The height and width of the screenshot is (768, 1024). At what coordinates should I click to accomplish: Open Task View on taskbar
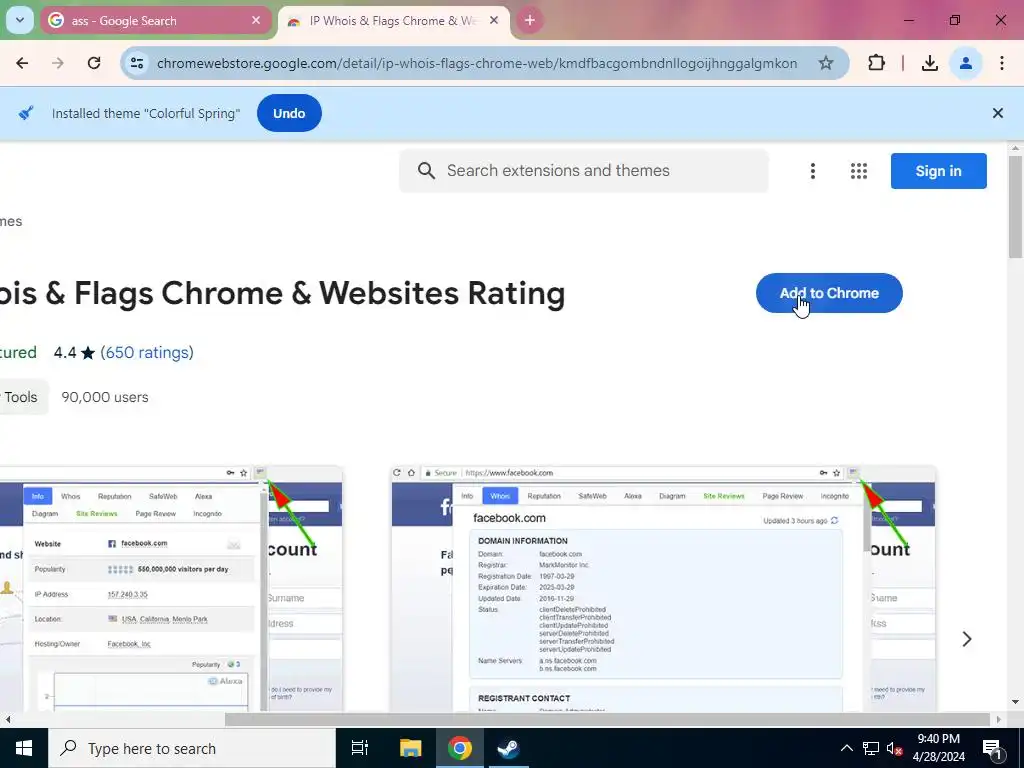(360, 748)
